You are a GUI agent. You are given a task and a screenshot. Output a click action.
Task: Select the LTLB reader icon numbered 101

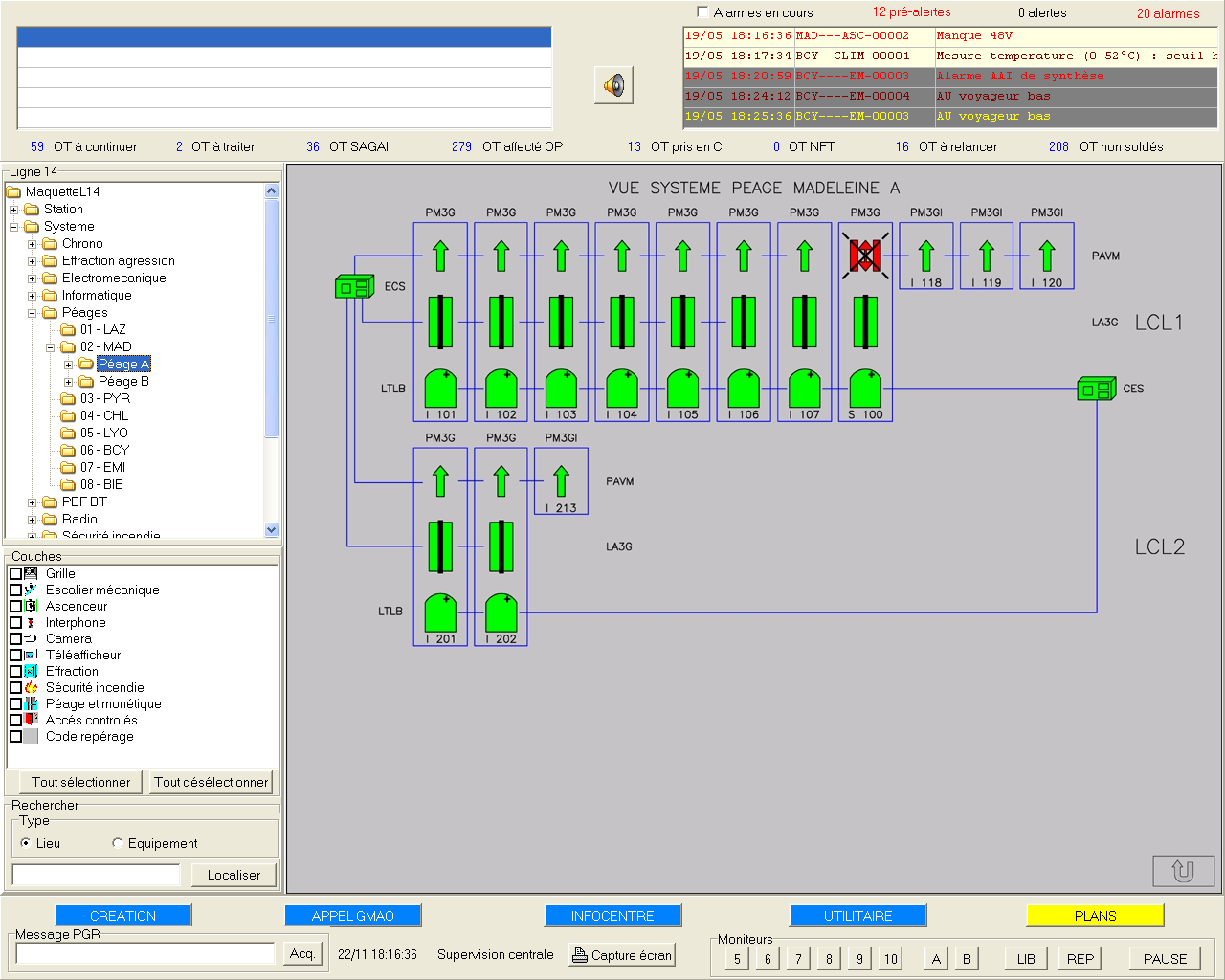click(x=440, y=389)
